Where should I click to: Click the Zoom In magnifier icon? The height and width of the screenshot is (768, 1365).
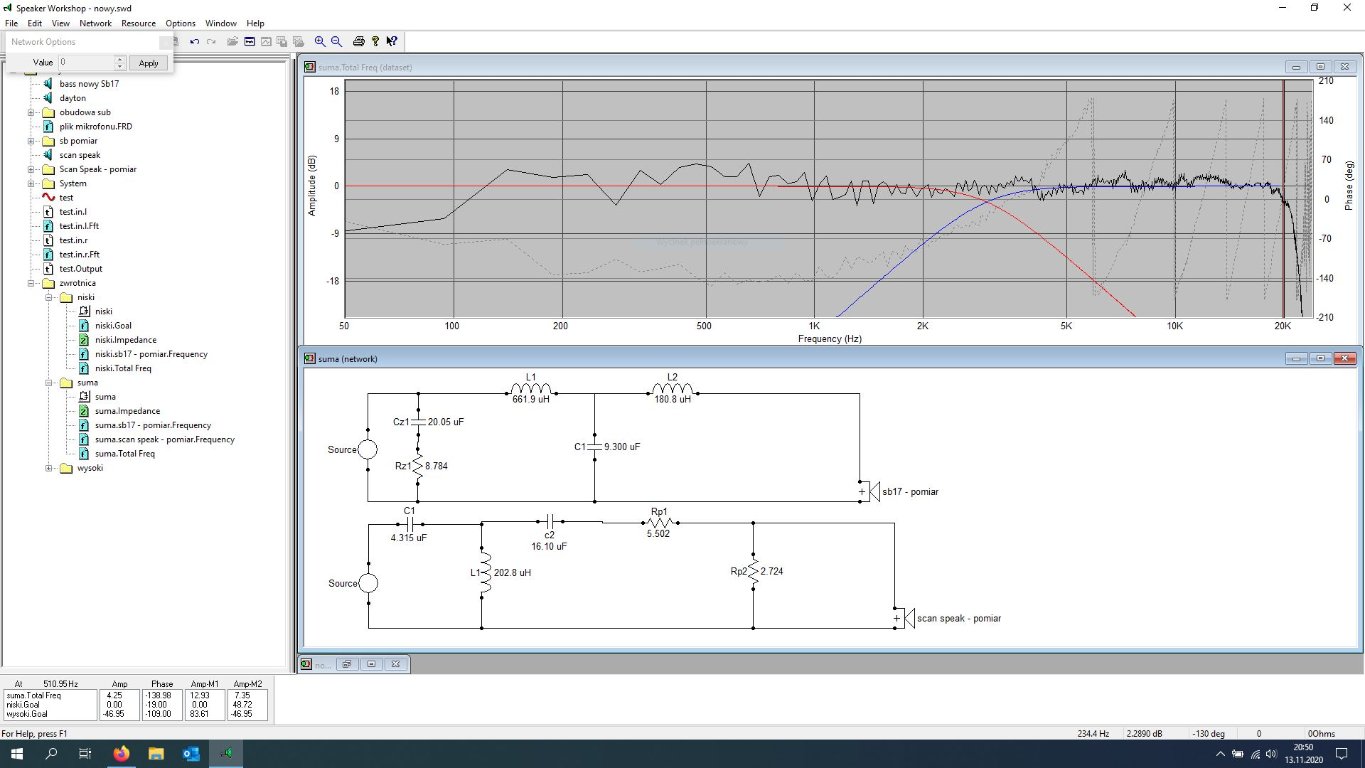pyautogui.click(x=320, y=42)
